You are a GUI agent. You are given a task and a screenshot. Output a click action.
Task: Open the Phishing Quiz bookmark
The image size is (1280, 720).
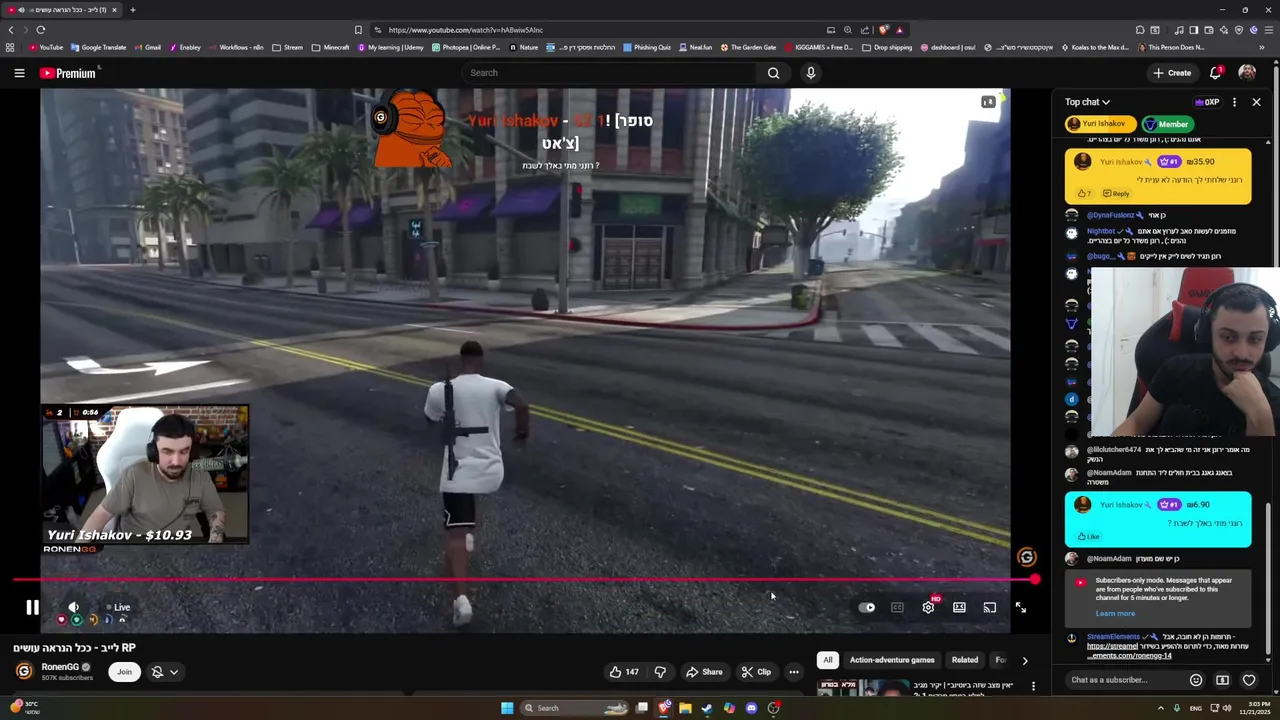pyautogui.click(x=646, y=47)
